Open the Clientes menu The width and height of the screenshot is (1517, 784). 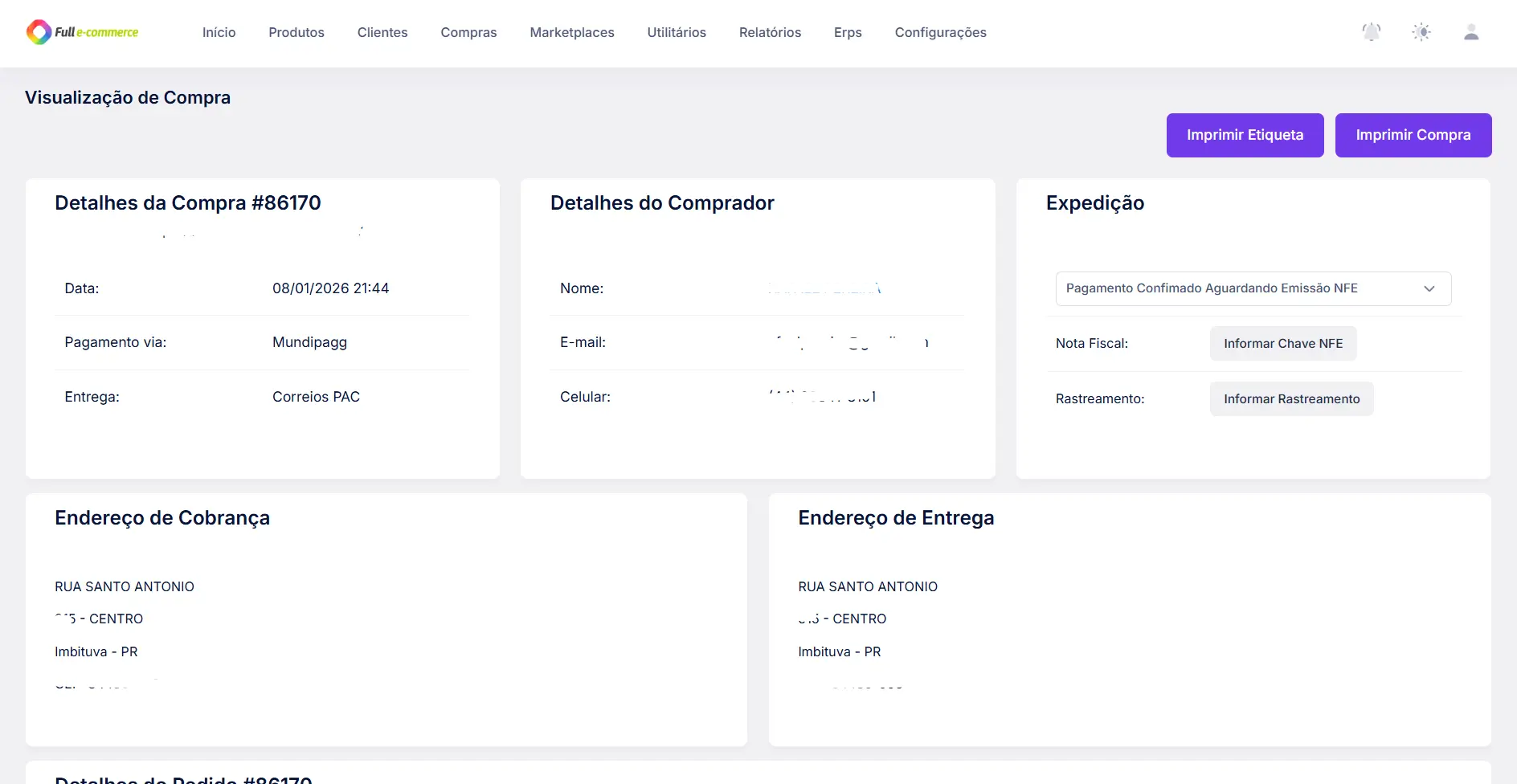382,32
